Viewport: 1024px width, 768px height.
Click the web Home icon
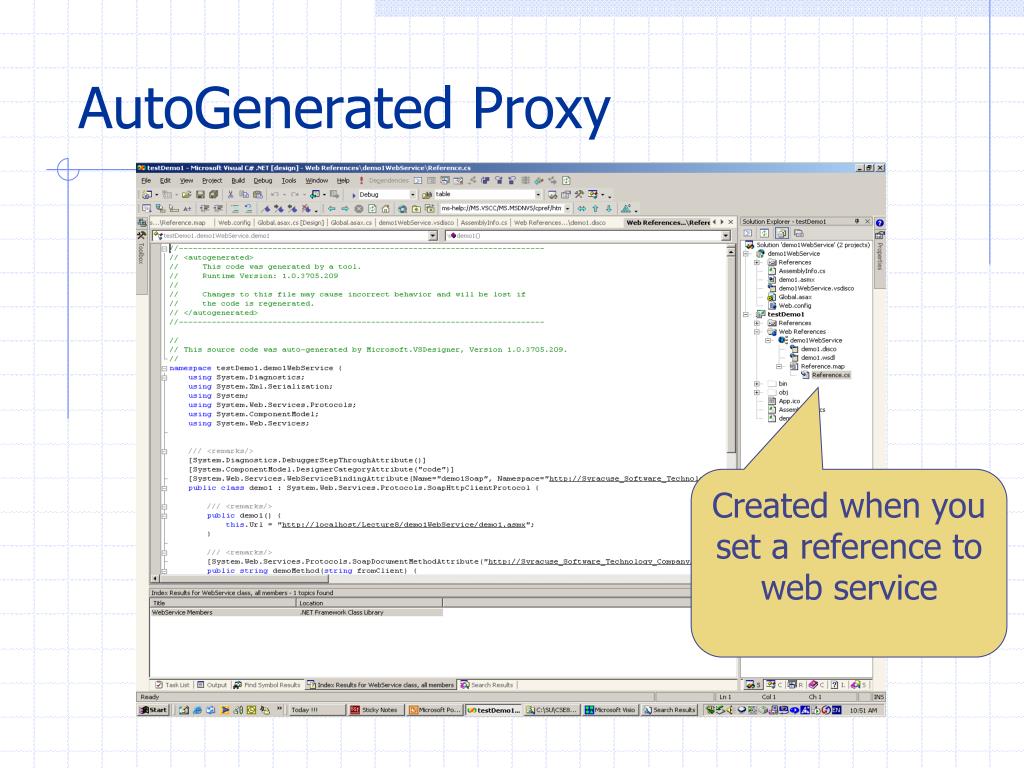[385, 209]
